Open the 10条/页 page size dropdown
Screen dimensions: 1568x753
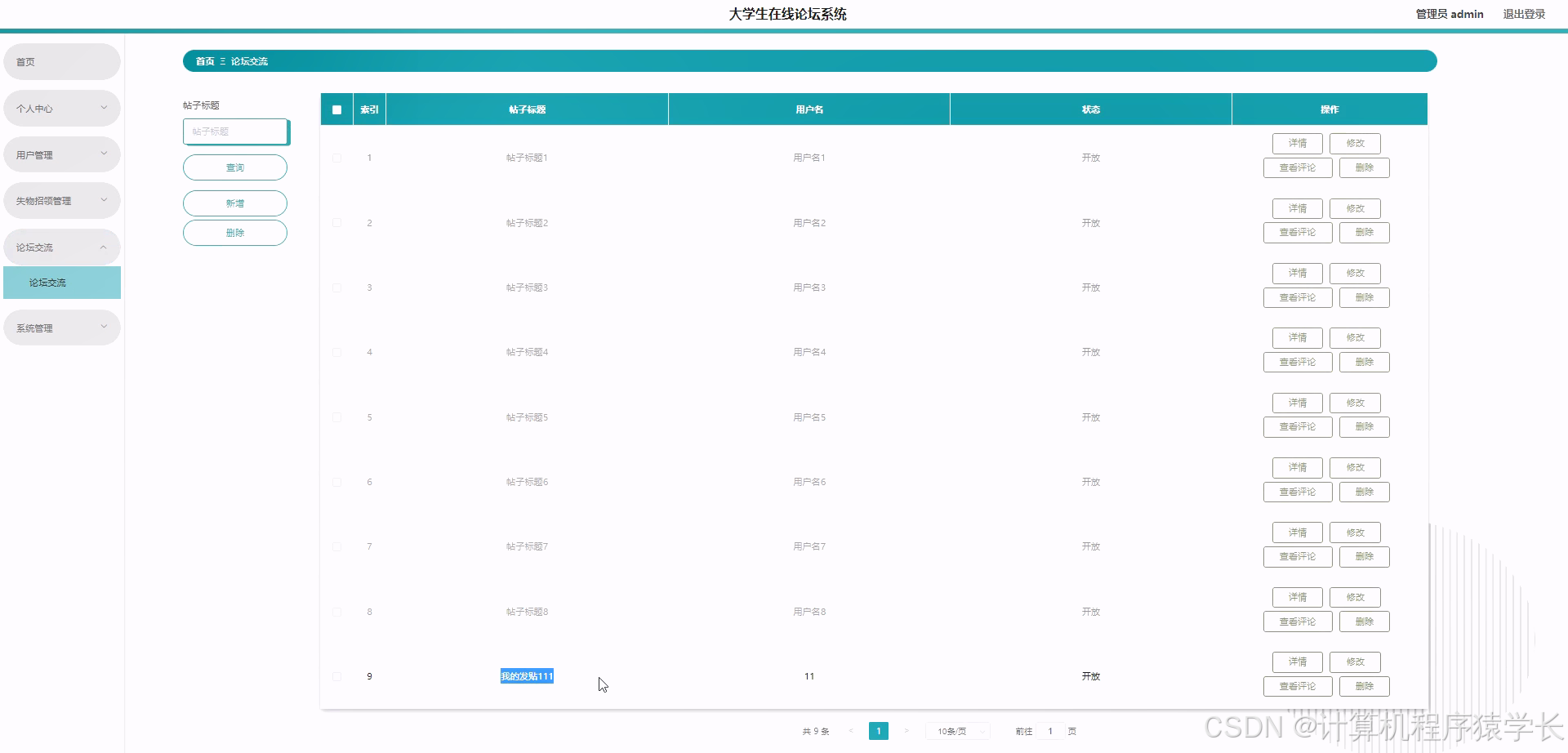pos(958,731)
